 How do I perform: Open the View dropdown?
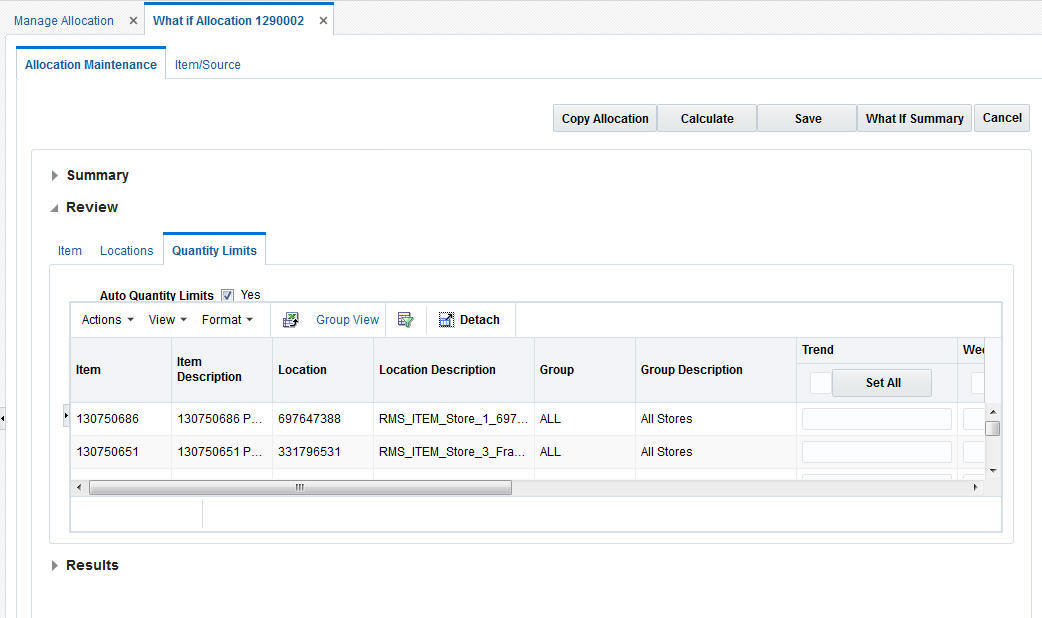click(166, 319)
